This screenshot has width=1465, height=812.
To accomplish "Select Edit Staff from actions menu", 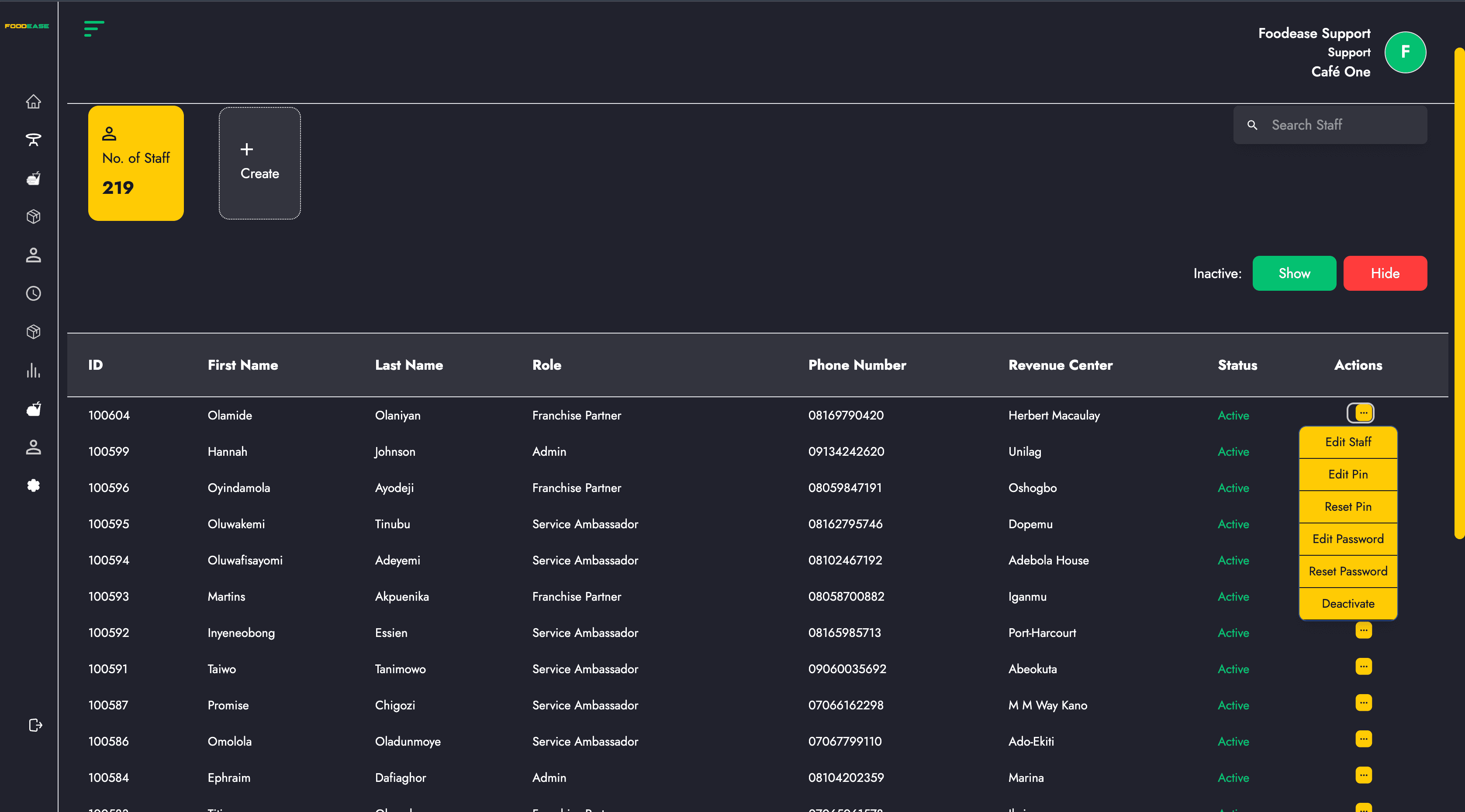I will (x=1348, y=442).
